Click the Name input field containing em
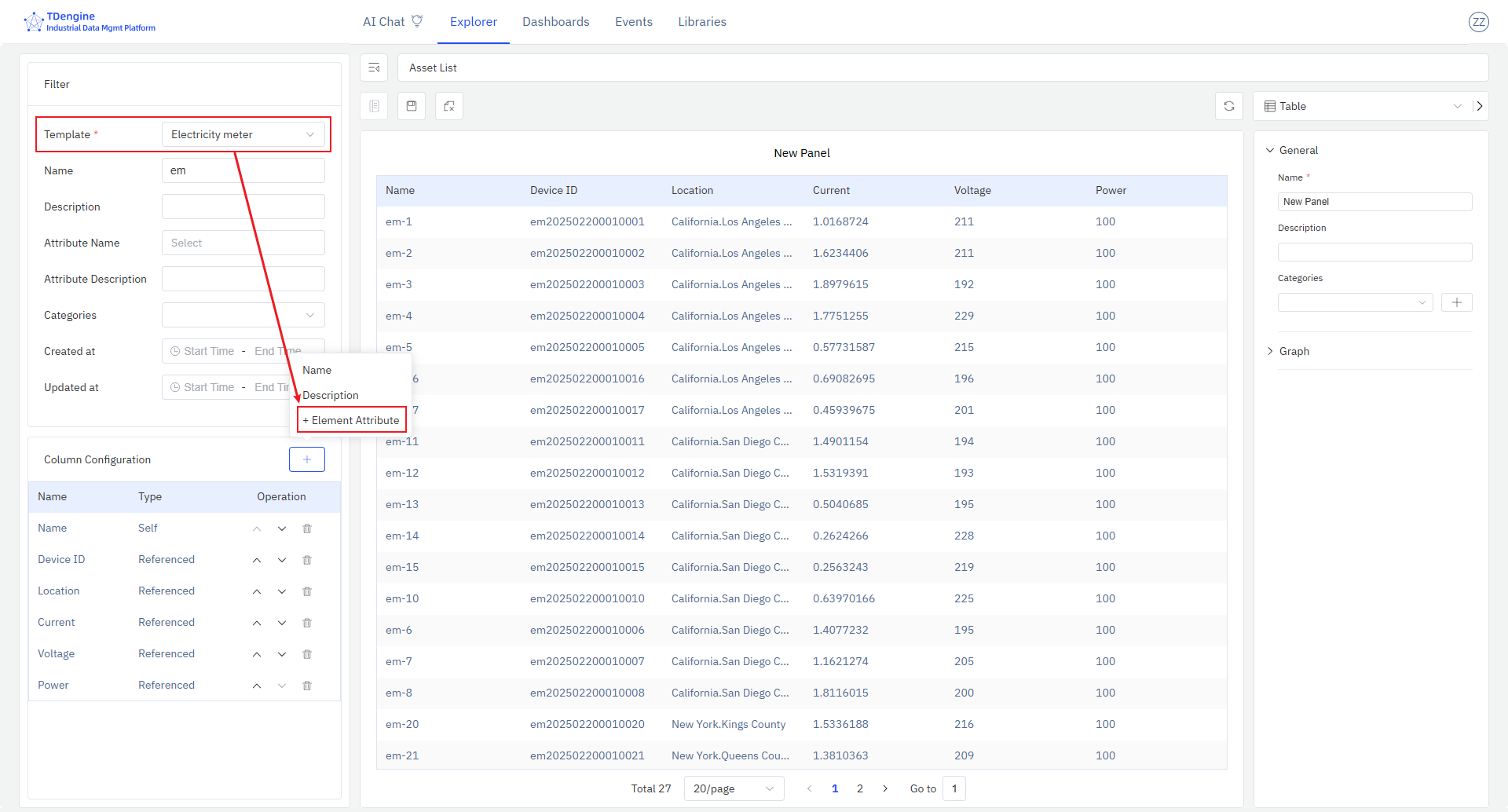The width and height of the screenshot is (1508, 812). 243,170
